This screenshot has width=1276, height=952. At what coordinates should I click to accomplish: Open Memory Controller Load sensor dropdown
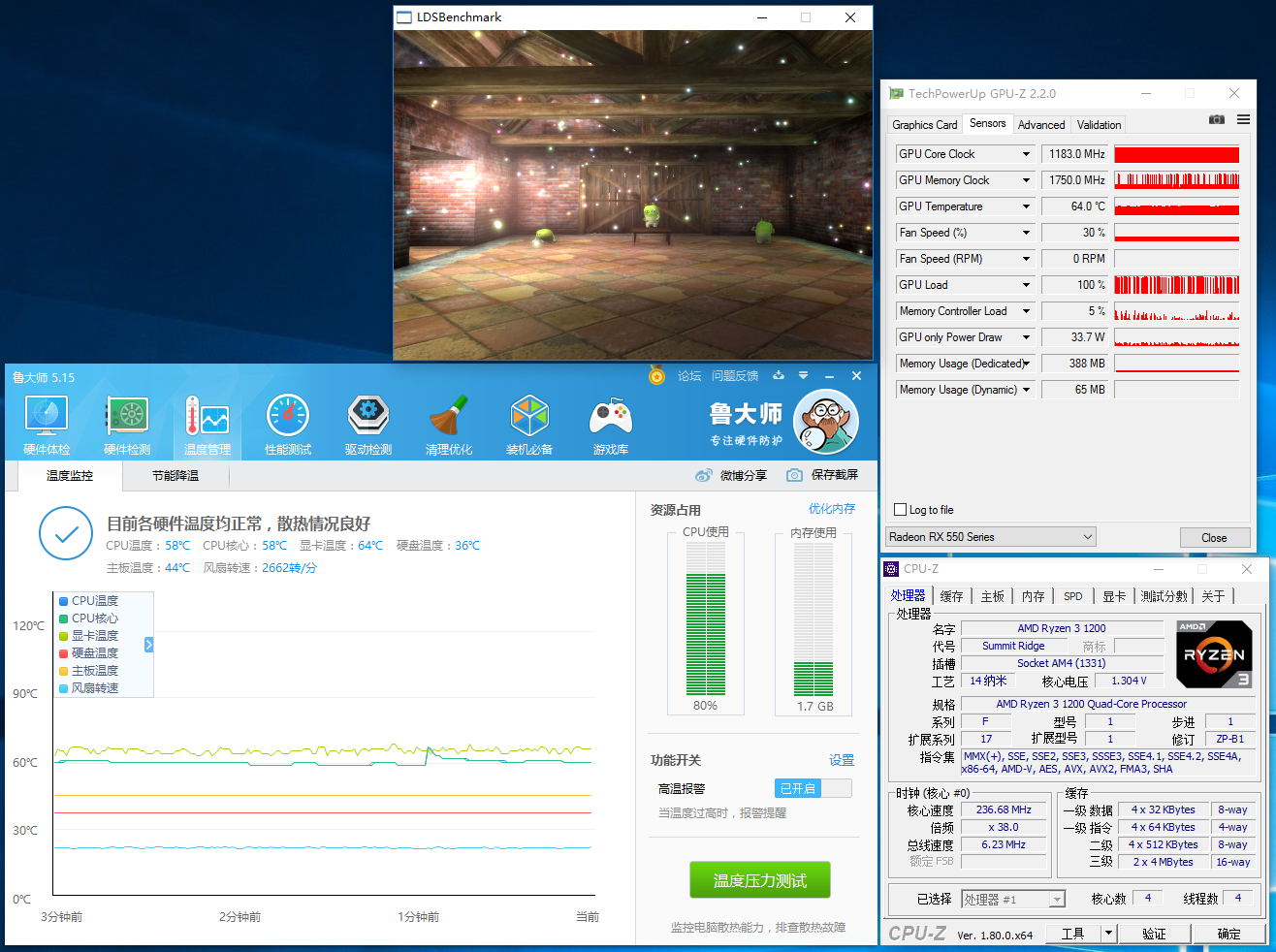1026,311
